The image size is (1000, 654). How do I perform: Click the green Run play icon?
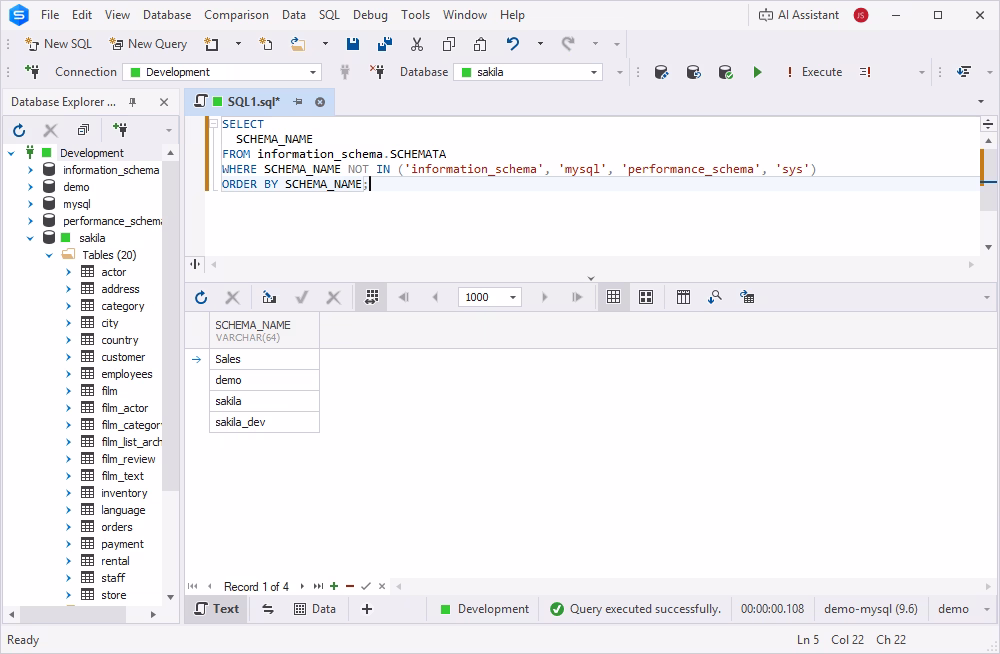[757, 72]
